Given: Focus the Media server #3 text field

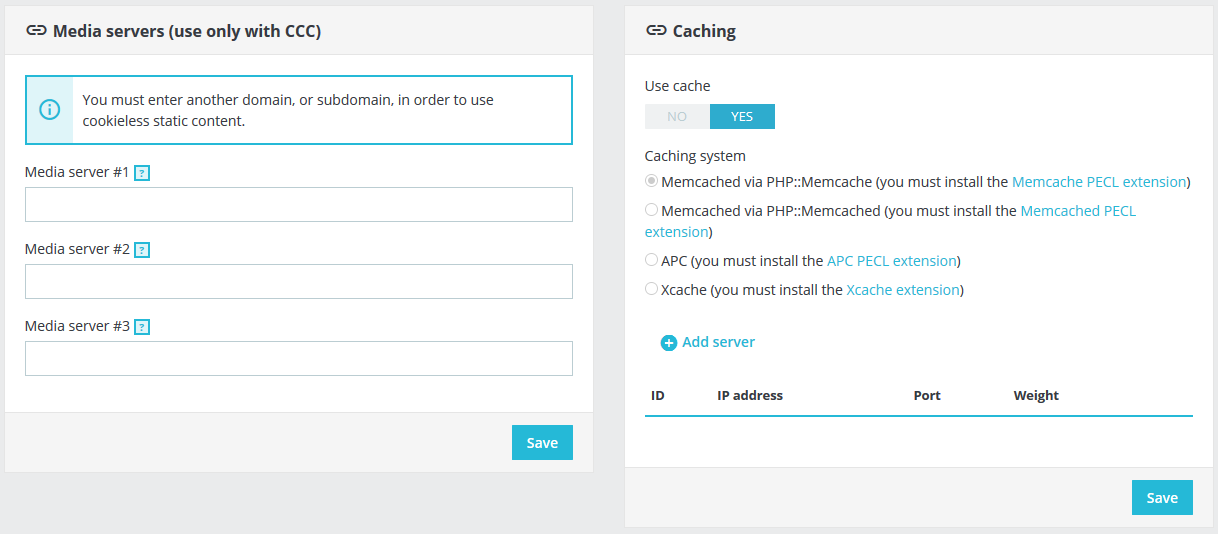Looking at the screenshot, I should point(298,358).
